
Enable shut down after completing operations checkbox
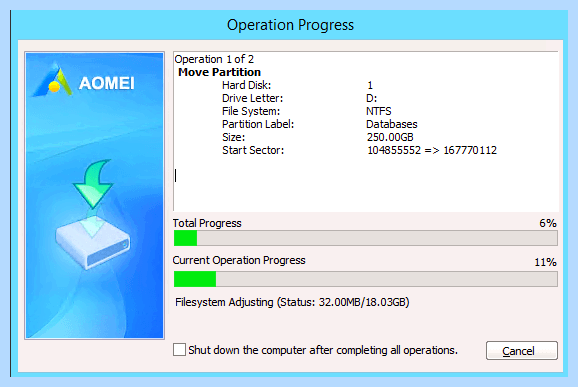pos(179,349)
